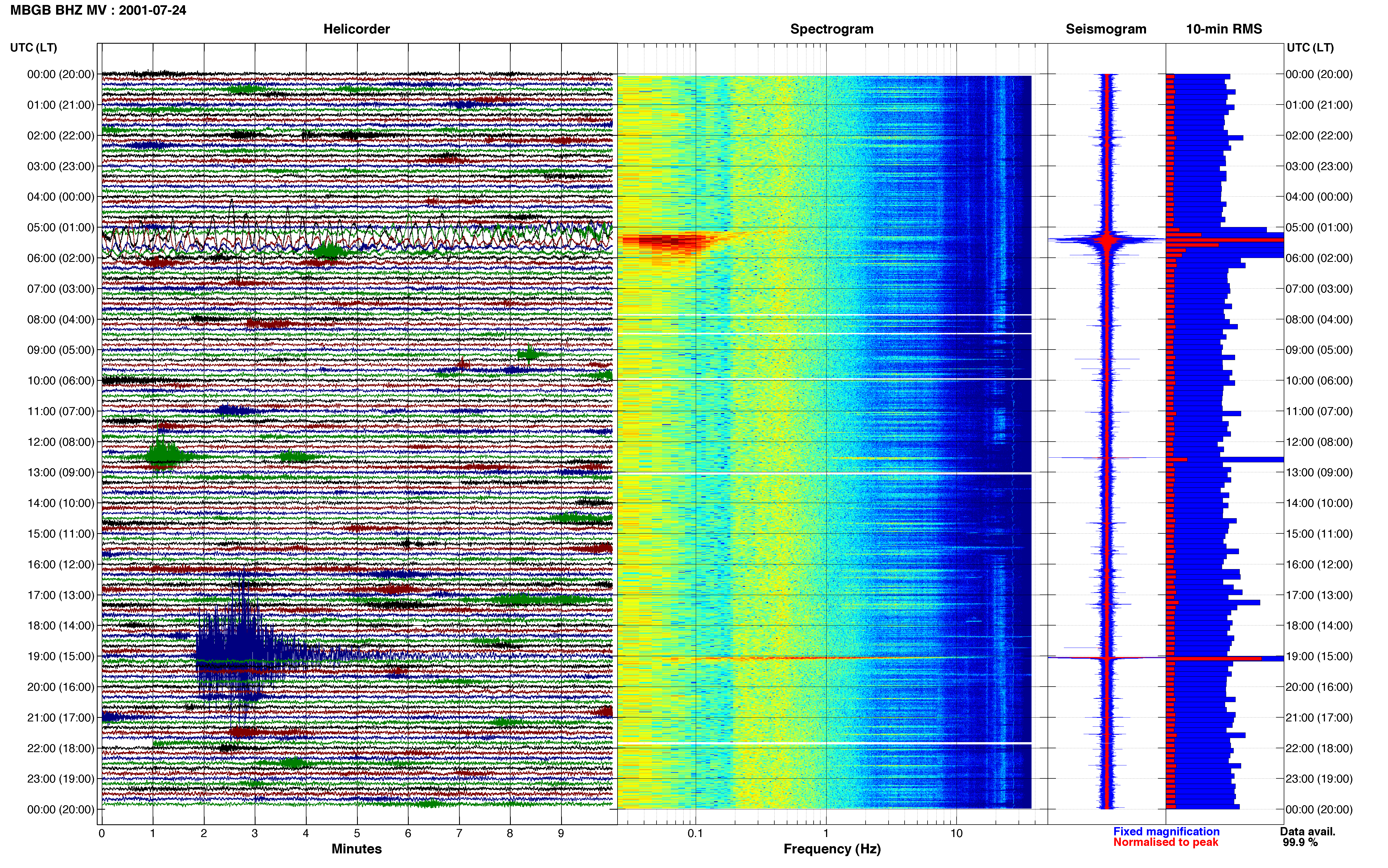Select the Seismogram panel heading
The image size is (1388, 868).
tap(1106, 29)
